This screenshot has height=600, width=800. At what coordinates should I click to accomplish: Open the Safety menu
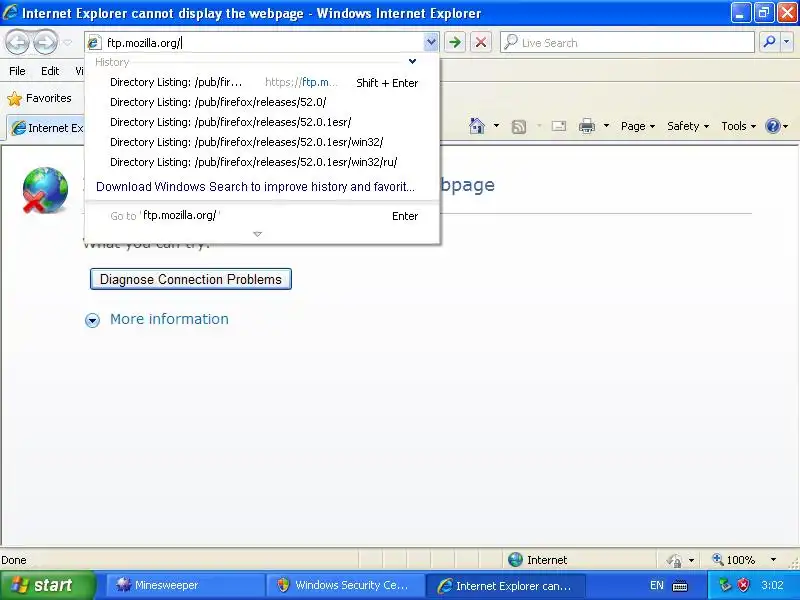(x=688, y=126)
